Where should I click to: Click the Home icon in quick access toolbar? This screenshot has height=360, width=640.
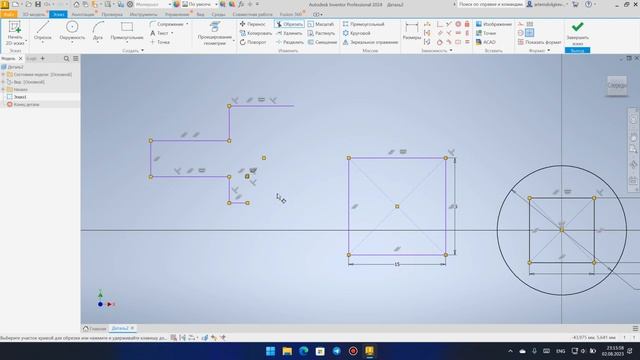coord(76,4)
